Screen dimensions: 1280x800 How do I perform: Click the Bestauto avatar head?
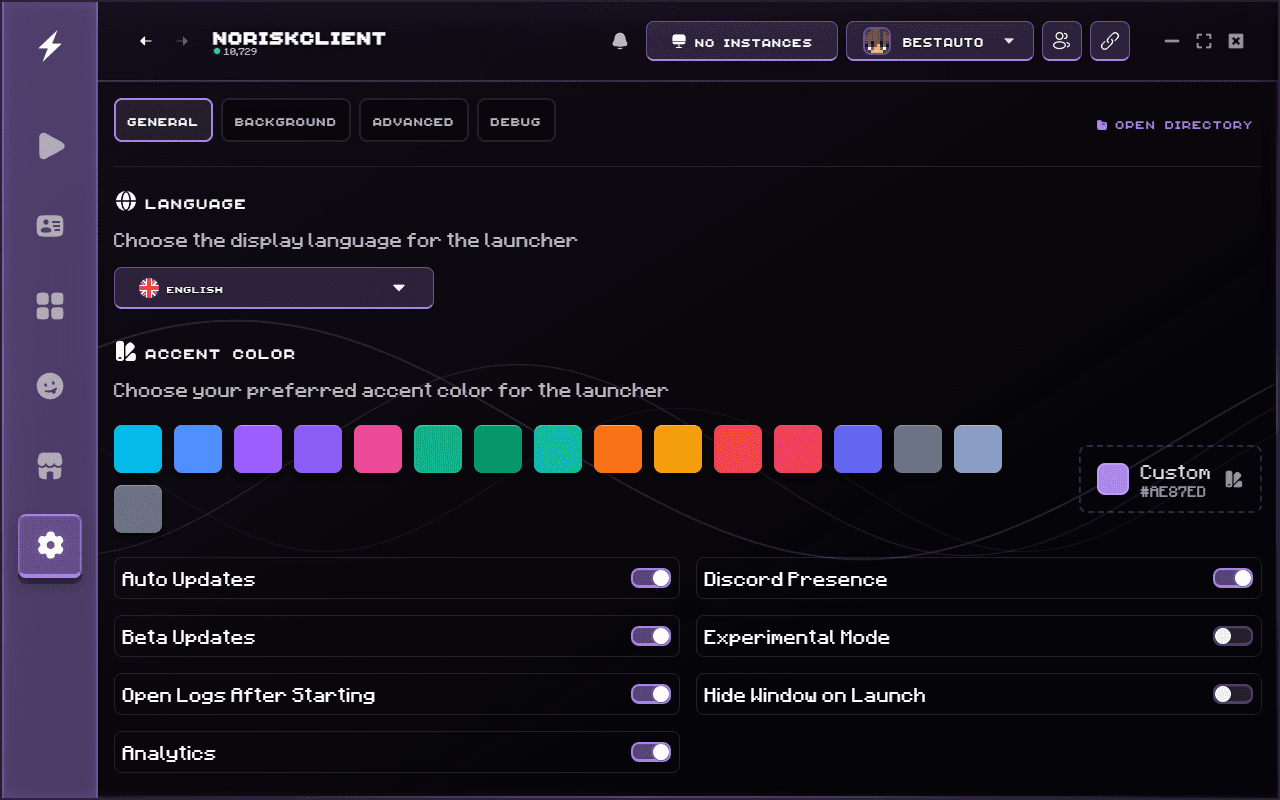click(x=877, y=41)
